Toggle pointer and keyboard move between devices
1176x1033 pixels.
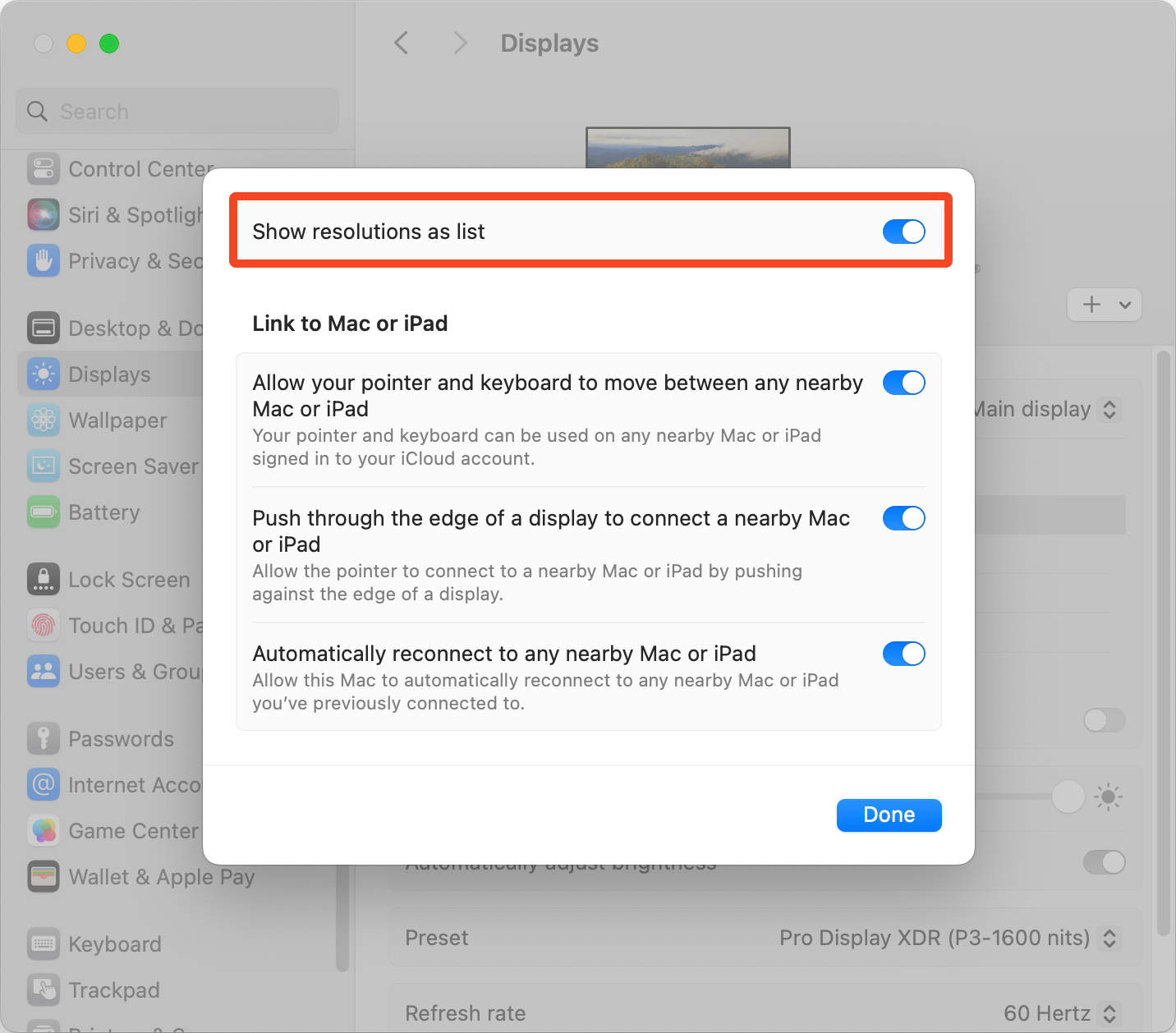pos(903,383)
